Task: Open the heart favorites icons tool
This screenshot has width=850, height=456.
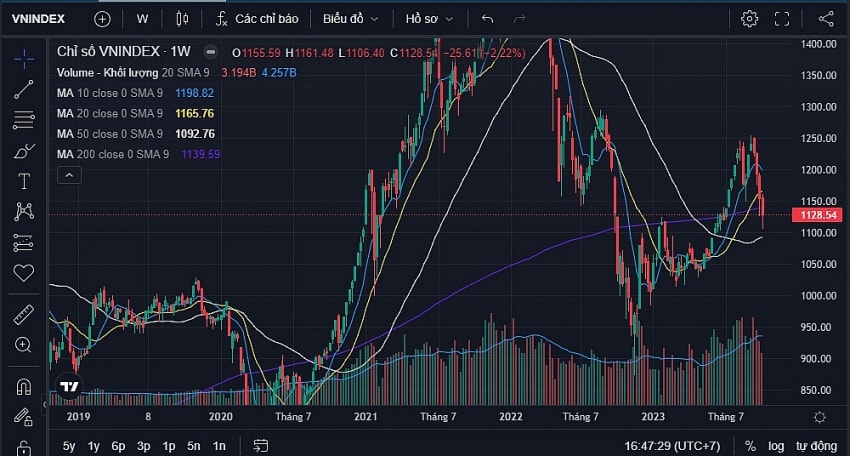Action: point(24,273)
